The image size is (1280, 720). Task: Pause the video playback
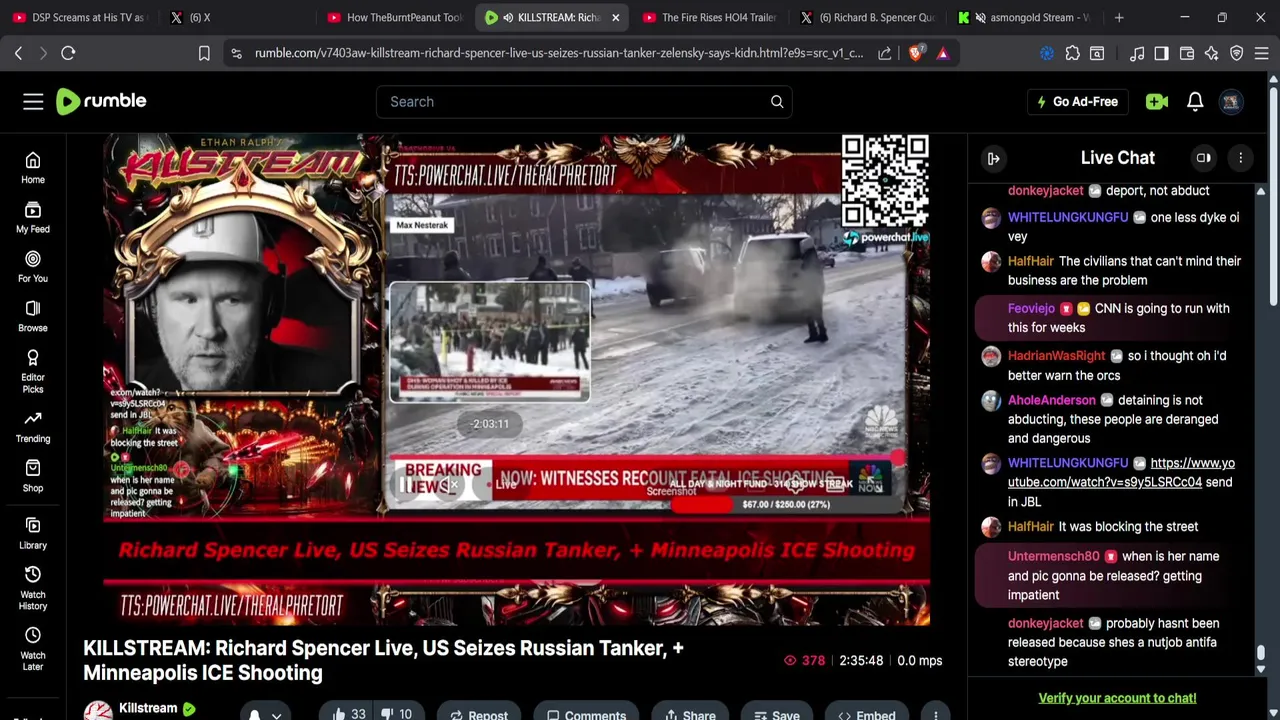click(405, 485)
